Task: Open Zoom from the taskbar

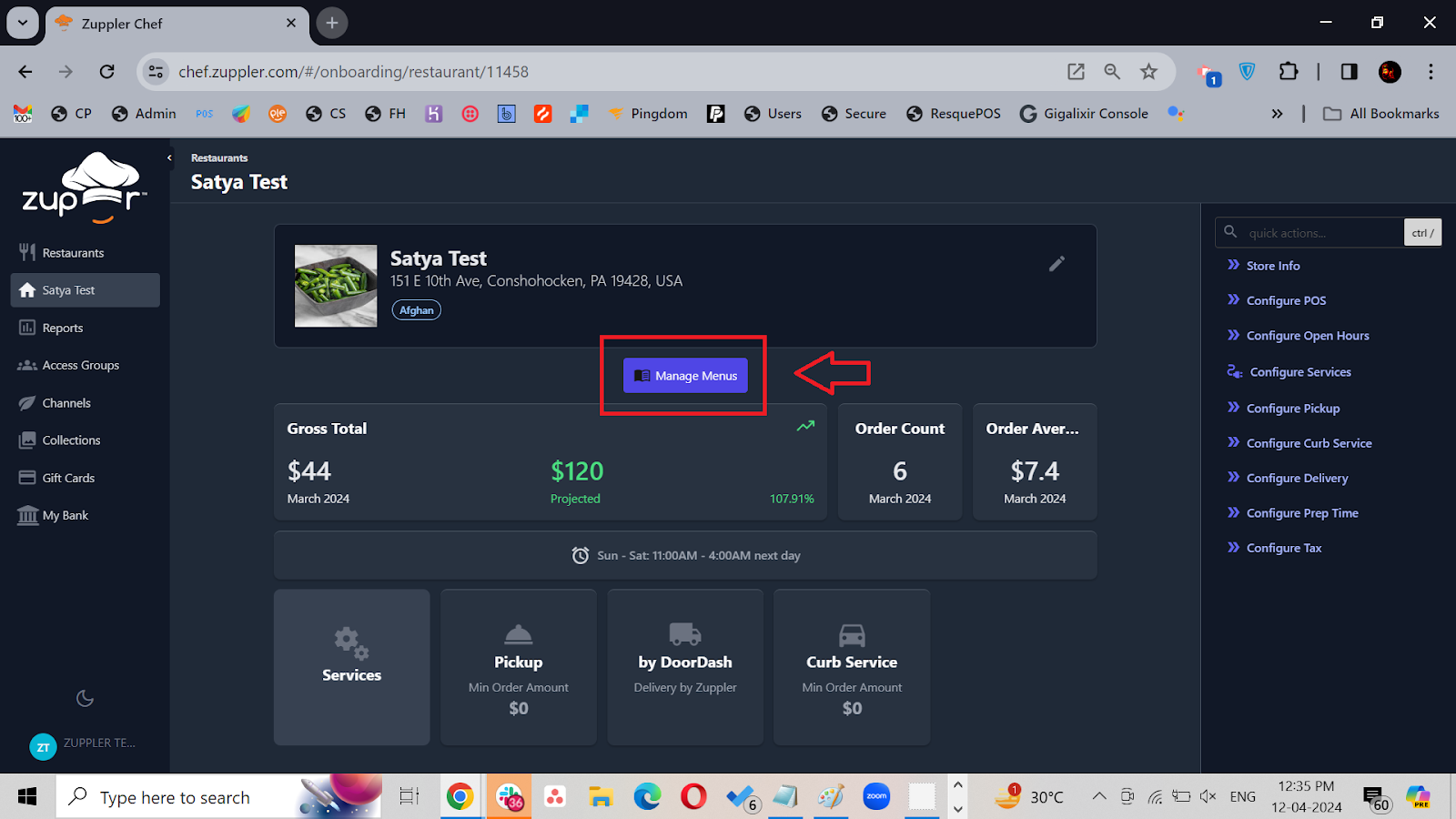Action: tap(876, 797)
